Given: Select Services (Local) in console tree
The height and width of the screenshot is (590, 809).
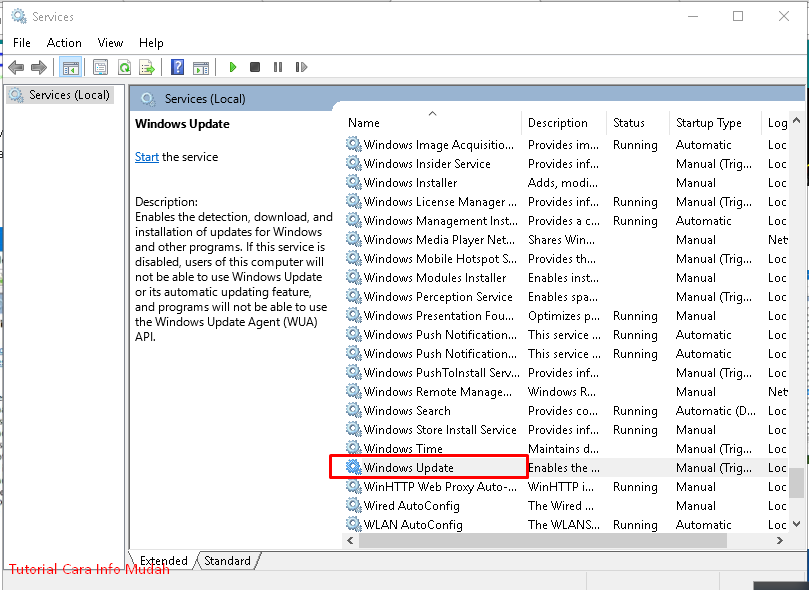Looking at the screenshot, I should pyautogui.click(x=60, y=95).
